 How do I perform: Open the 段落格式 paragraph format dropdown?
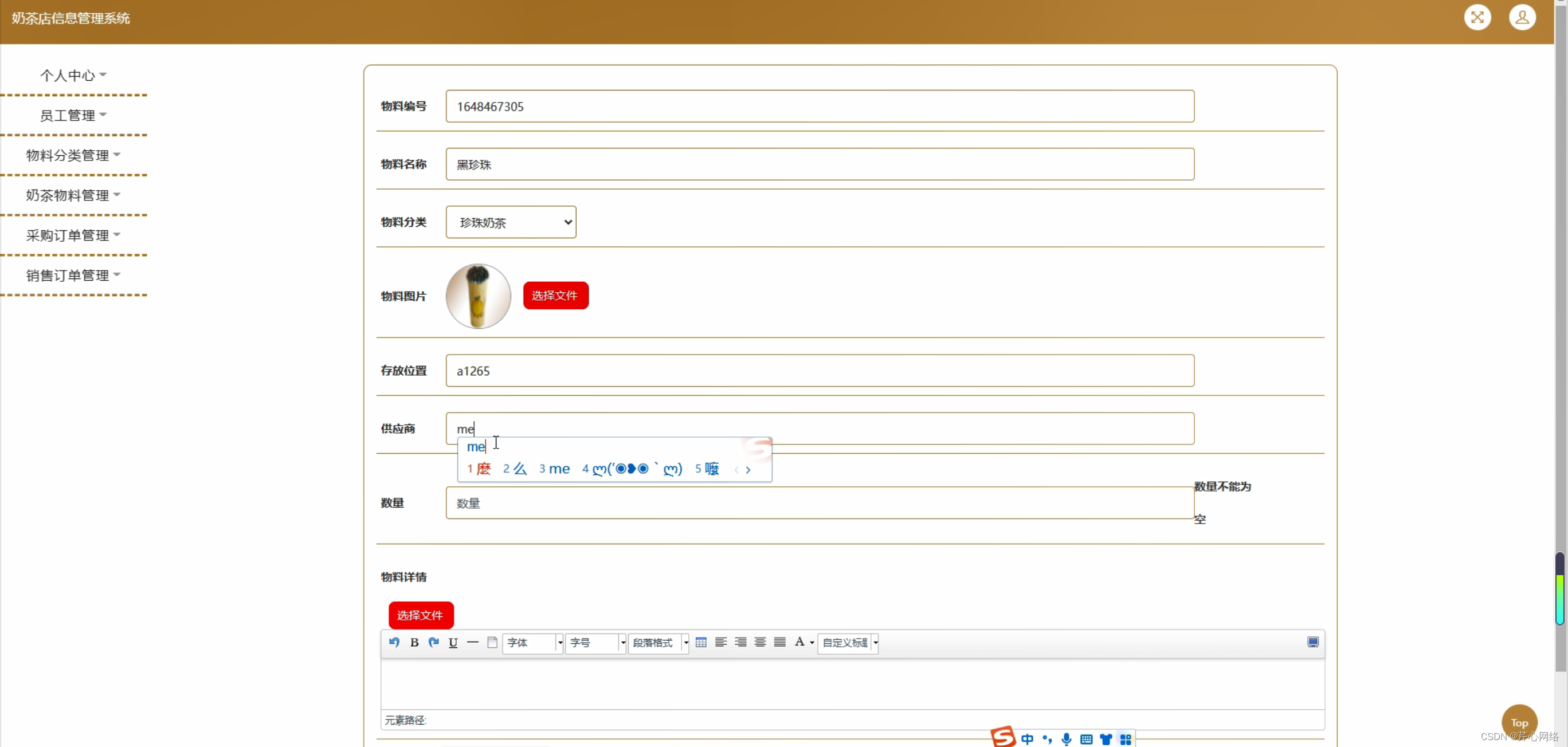pyautogui.click(x=658, y=643)
